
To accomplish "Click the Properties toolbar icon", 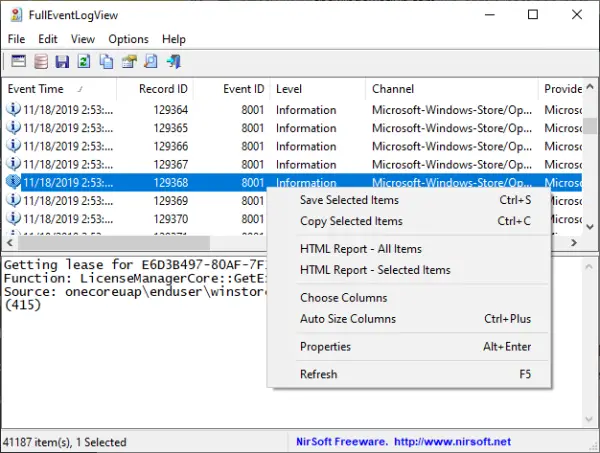I will click(129, 61).
